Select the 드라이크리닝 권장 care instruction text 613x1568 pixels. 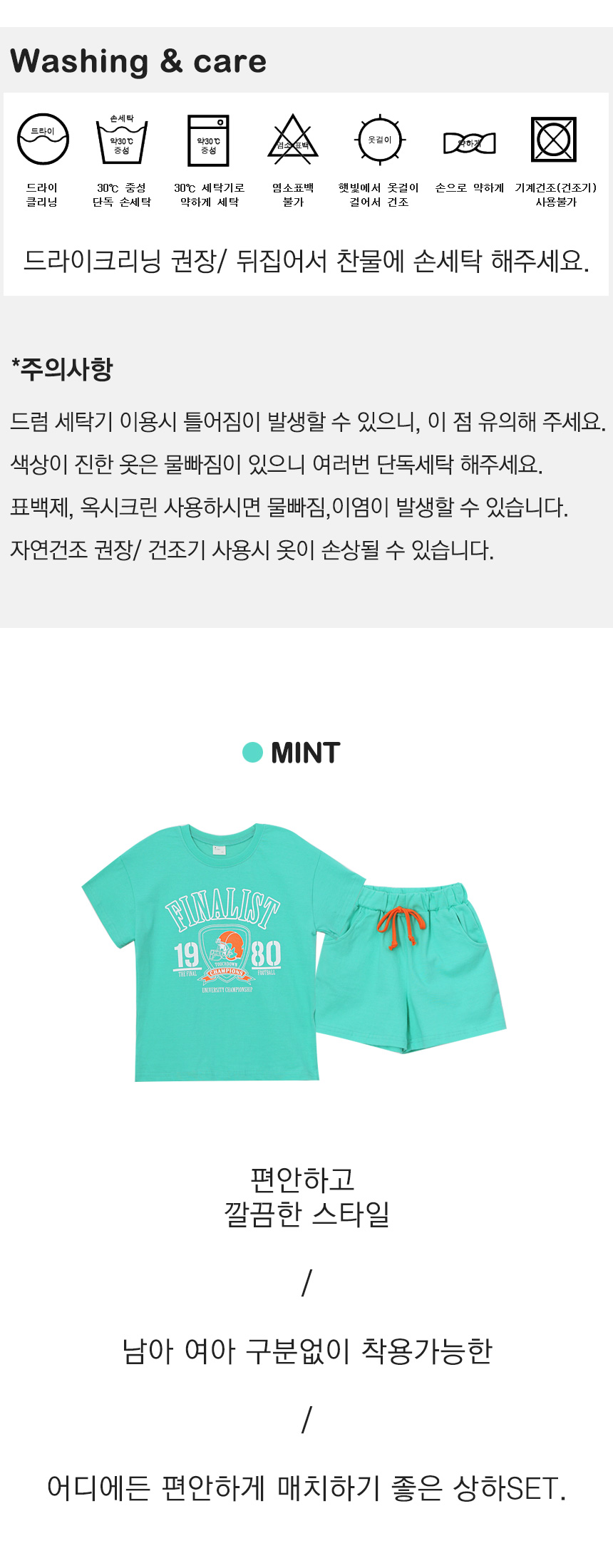(x=306, y=261)
